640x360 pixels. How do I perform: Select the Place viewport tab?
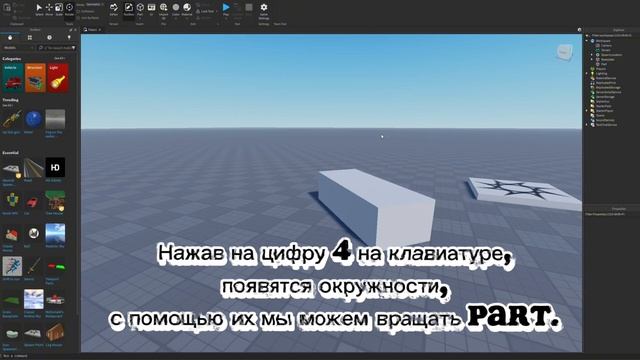[x=91, y=30]
